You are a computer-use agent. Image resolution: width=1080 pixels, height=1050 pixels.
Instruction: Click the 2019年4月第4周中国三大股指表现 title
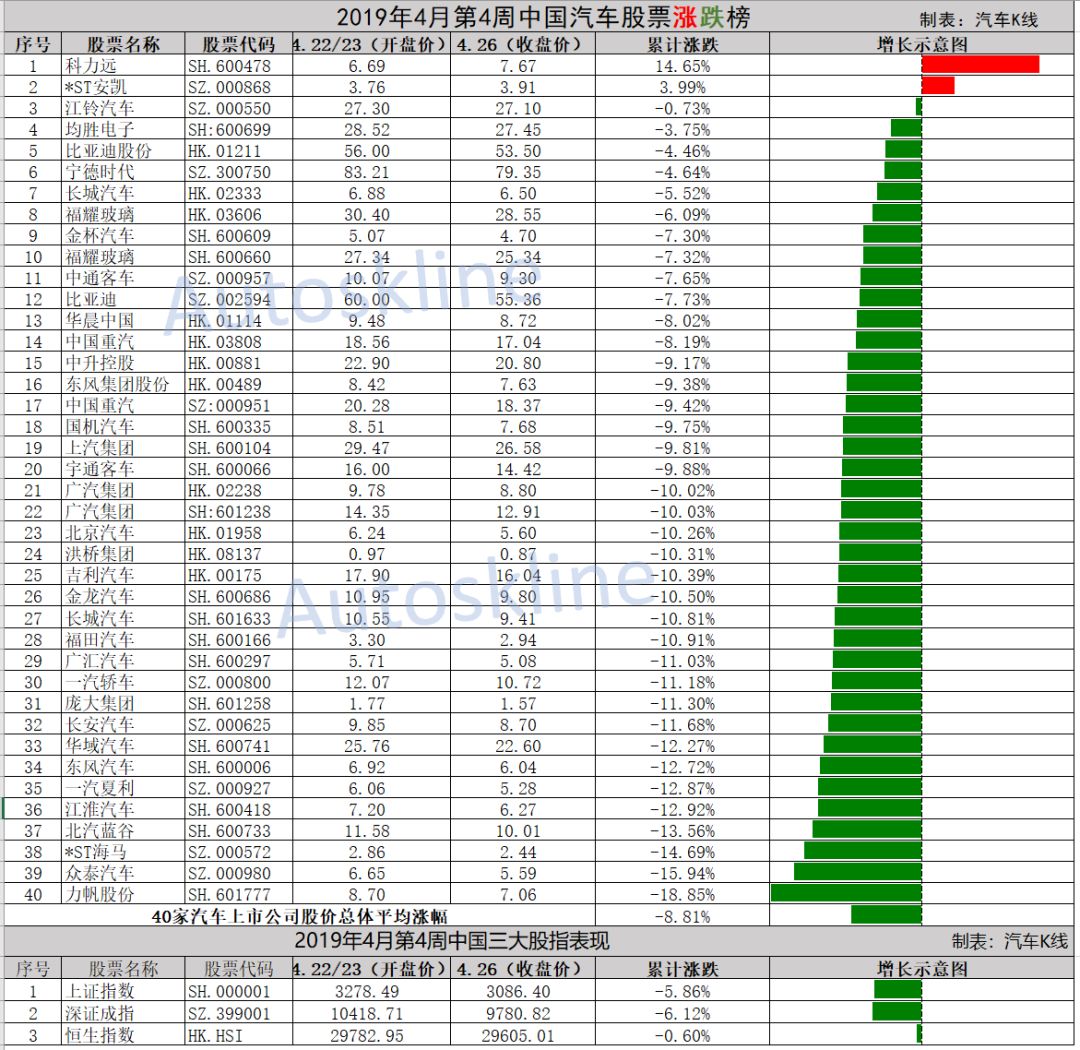click(452, 941)
